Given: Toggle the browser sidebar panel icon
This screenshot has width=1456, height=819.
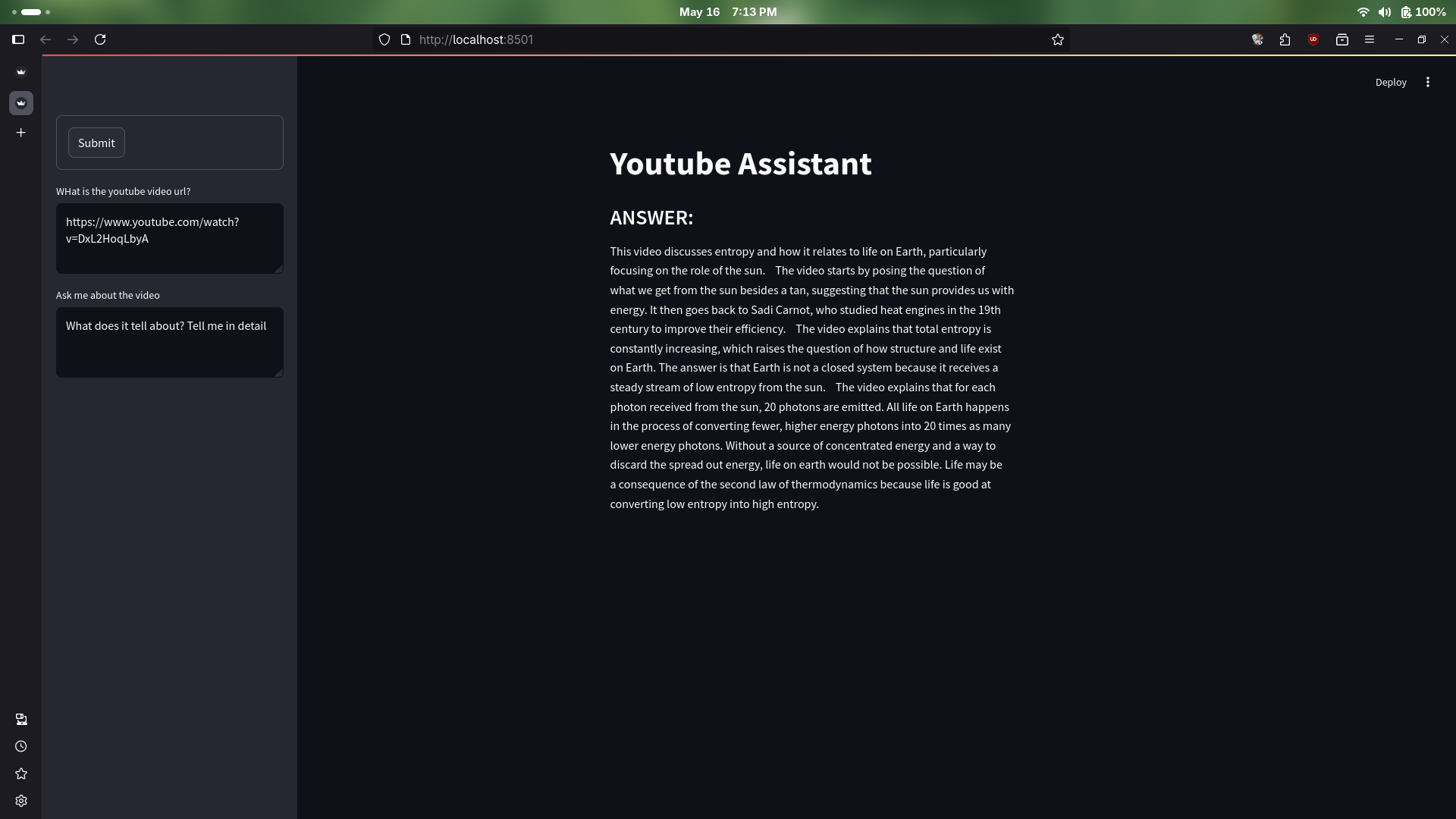Looking at the screenshot, I should (x=18, y=39).
